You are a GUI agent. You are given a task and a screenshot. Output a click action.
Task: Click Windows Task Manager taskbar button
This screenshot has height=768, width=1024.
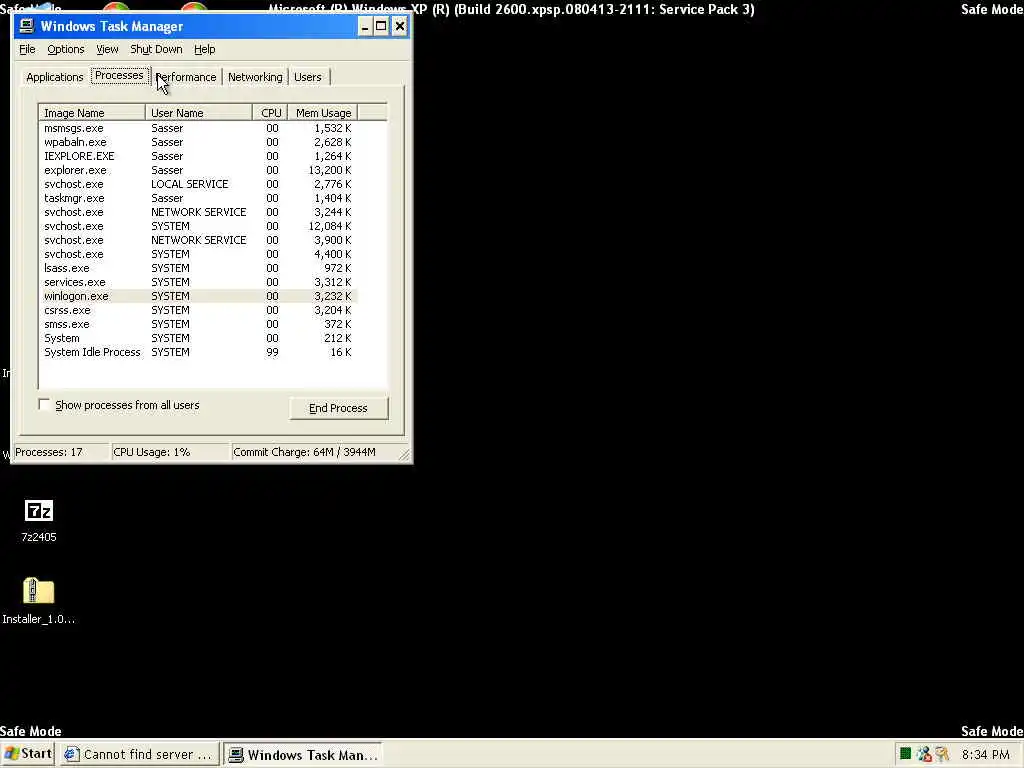click(303, 755)
